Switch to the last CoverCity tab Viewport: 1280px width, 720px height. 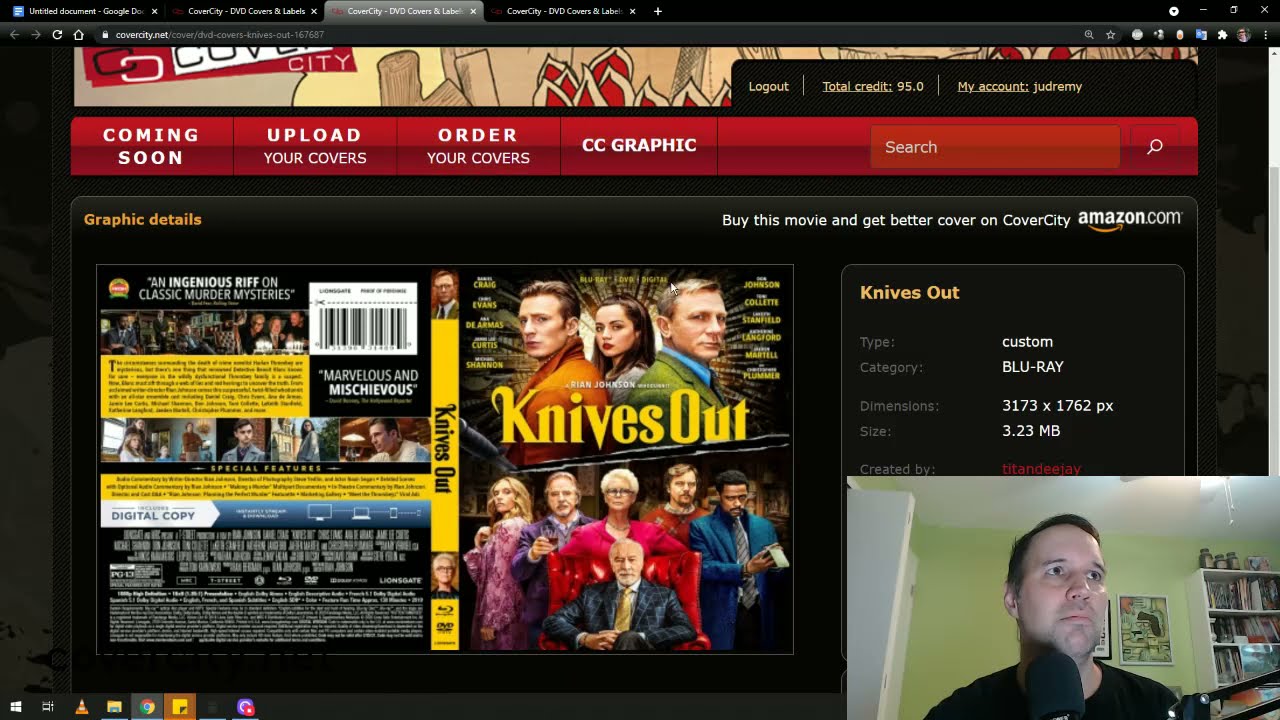click(563, 11)
